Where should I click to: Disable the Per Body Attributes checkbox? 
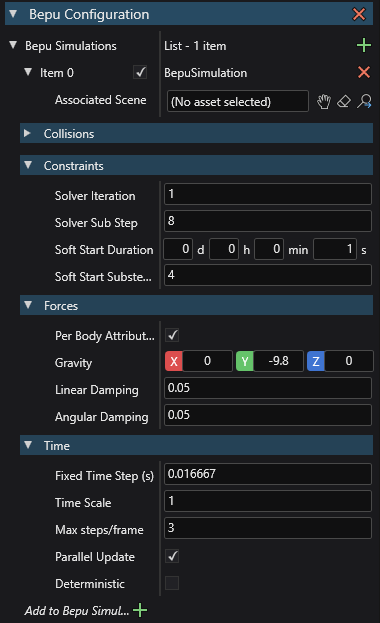(172, 335)
